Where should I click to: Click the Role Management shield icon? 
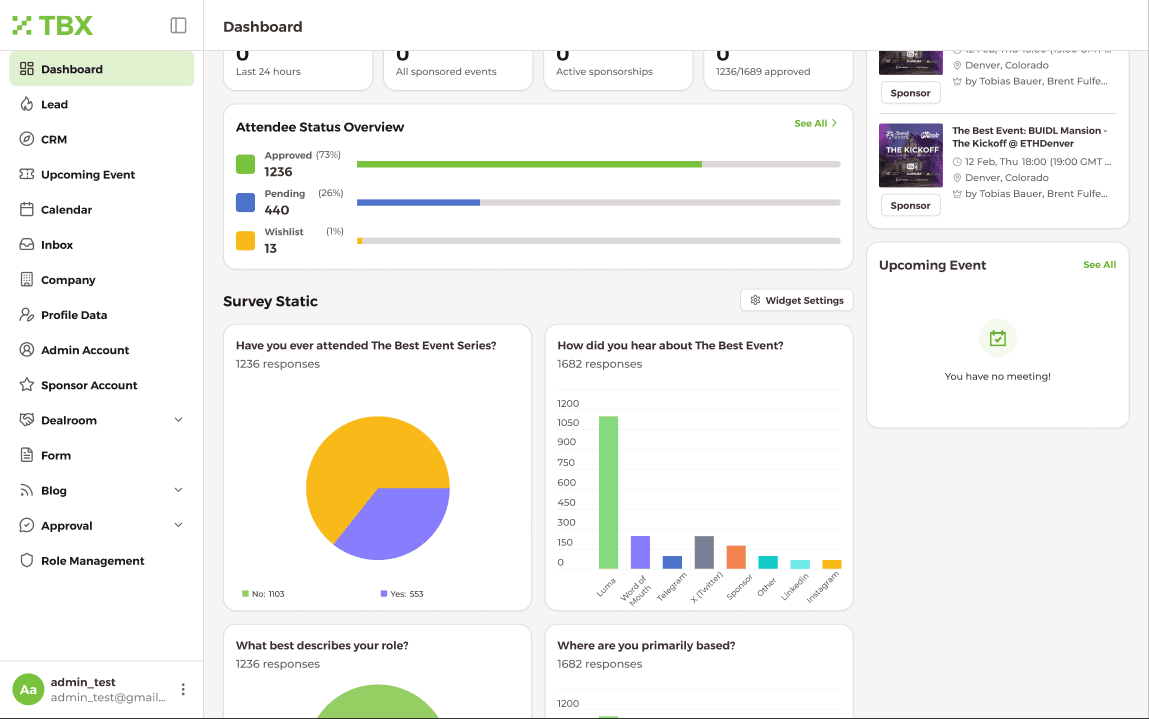tap(26, 561)
